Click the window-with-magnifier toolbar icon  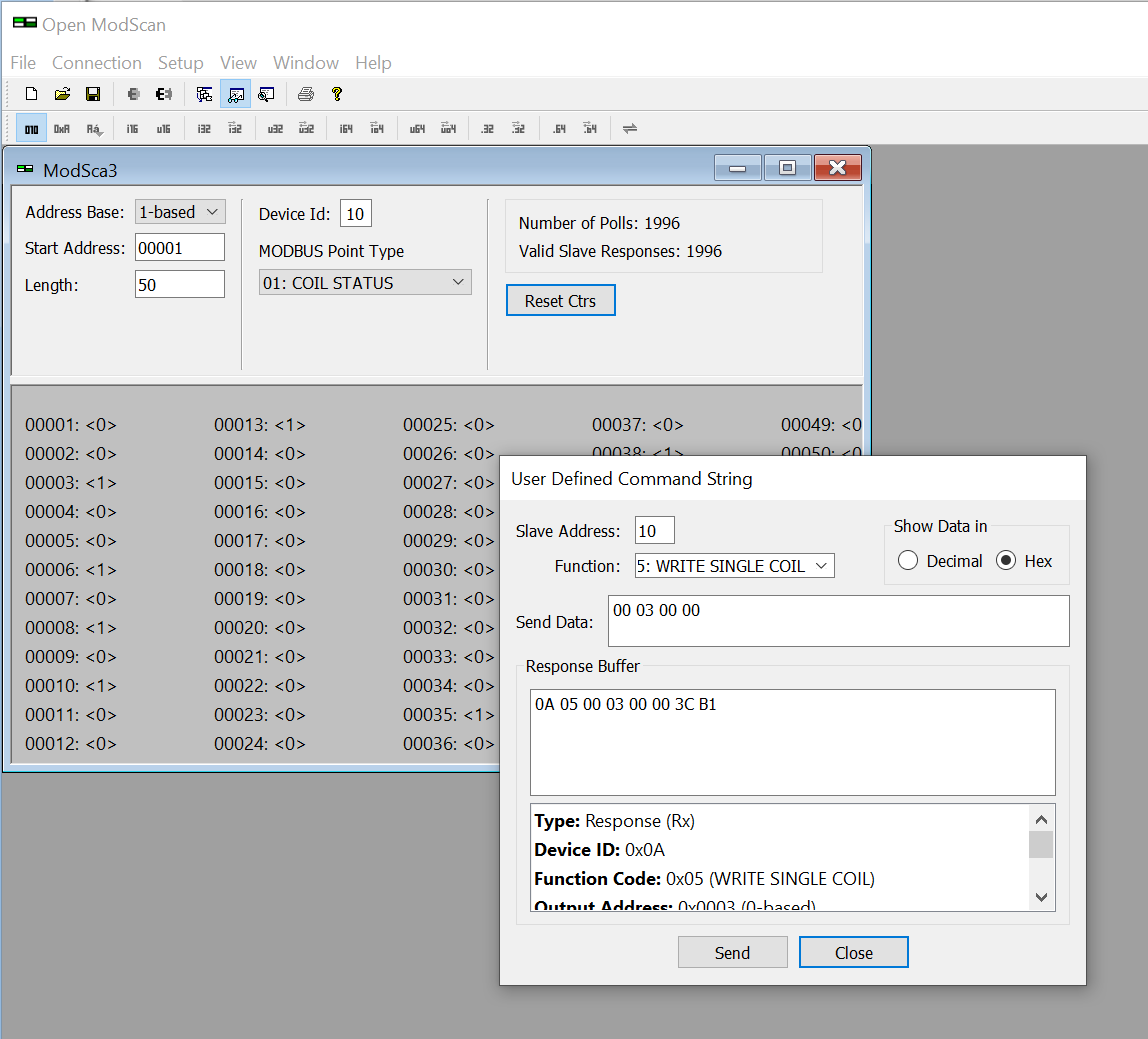tap(266, 94)
